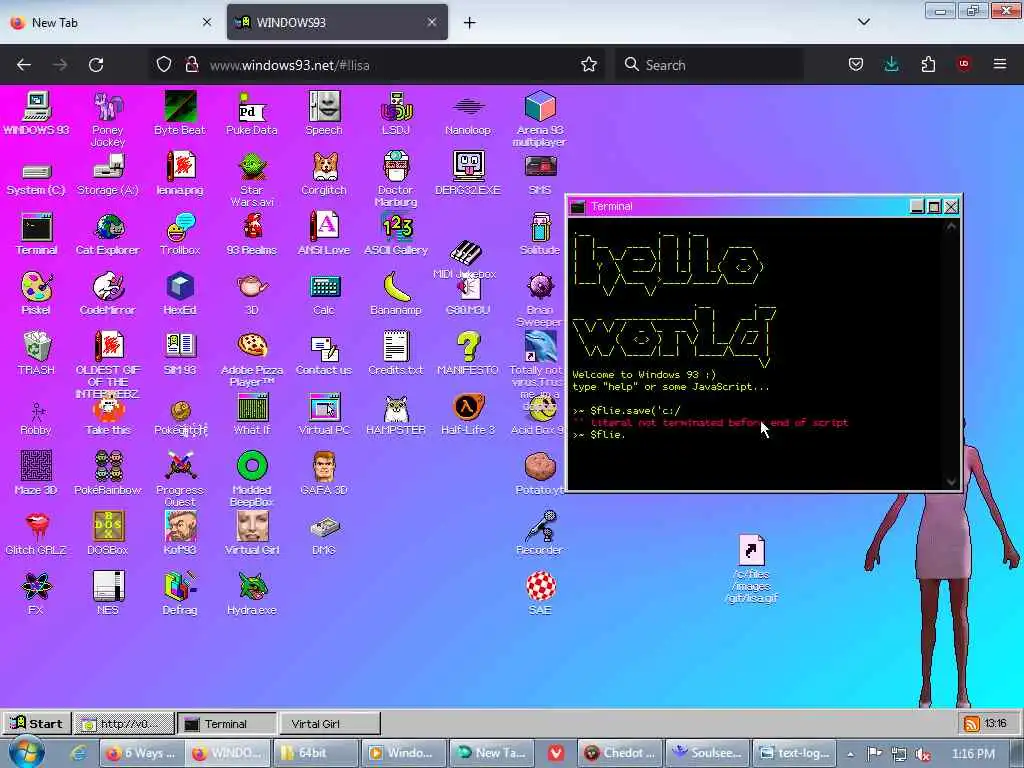Play Star Wars.avi icon

point(252,180)
